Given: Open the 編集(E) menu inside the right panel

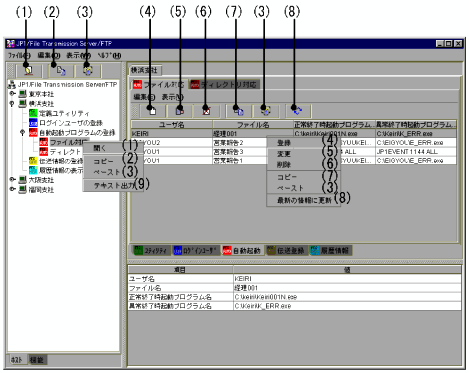Looking at the screenshot, I should (x=144, y=97).
